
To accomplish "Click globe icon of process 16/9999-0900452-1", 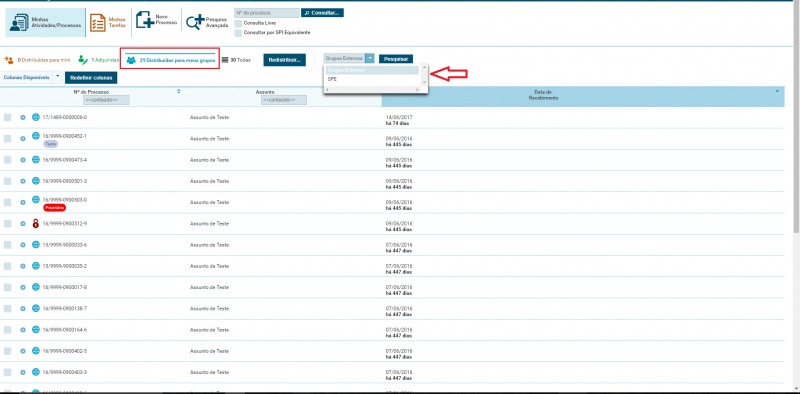I will tap(36, 136).
